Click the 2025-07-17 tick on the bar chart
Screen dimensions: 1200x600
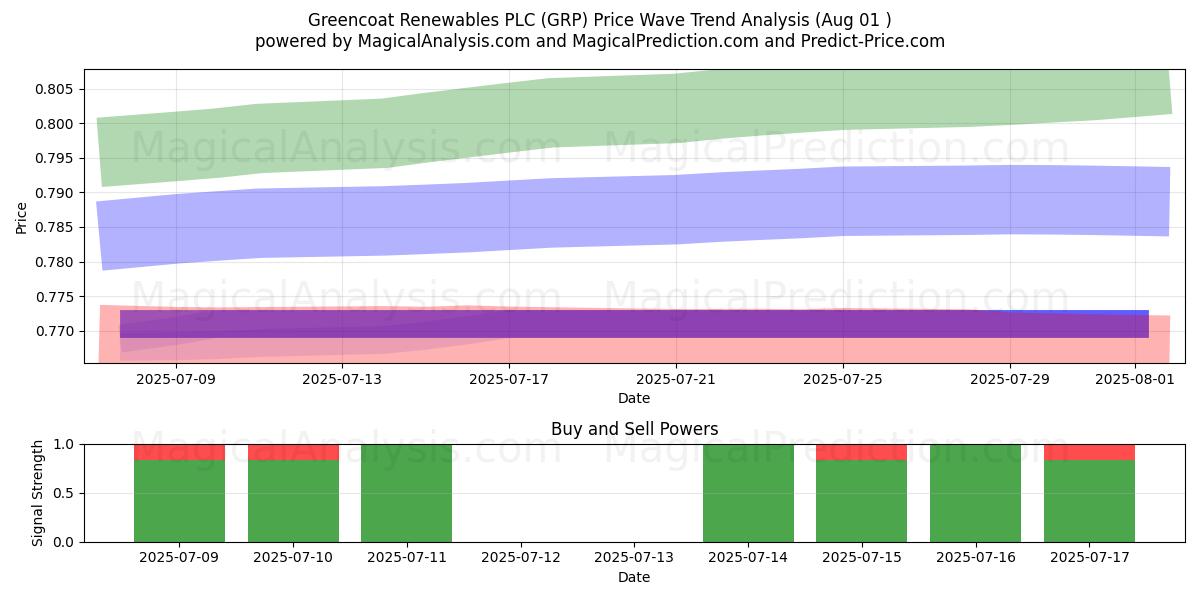coord(1089,558)
